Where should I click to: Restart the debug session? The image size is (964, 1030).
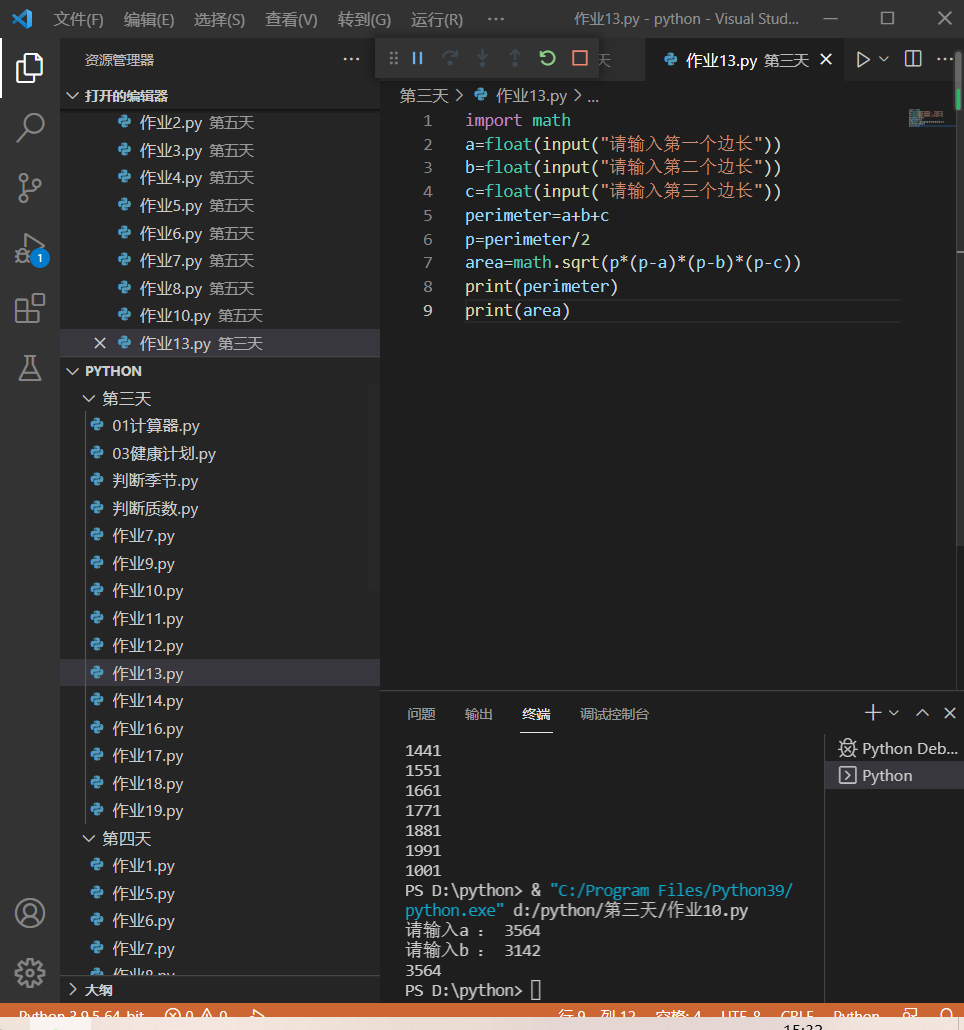click(x=547, y=59)
